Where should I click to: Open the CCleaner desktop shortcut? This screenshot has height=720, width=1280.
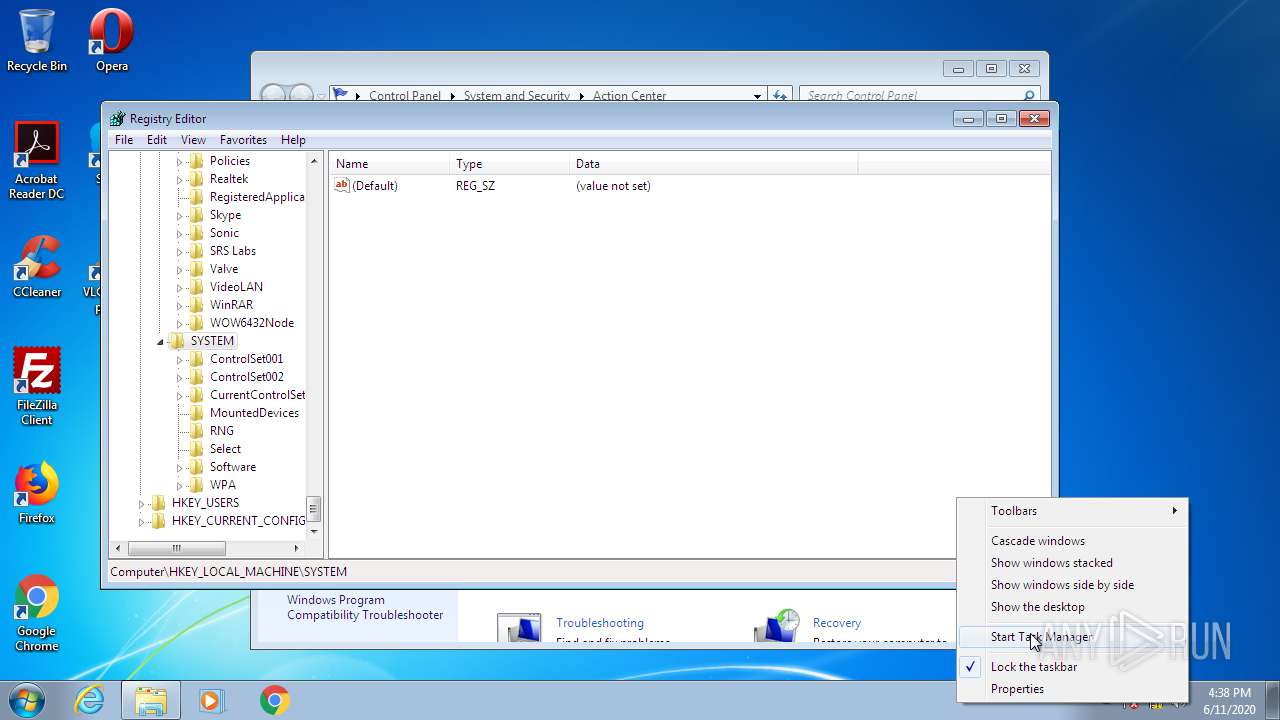pyautogui.click(x=37, y=267)
